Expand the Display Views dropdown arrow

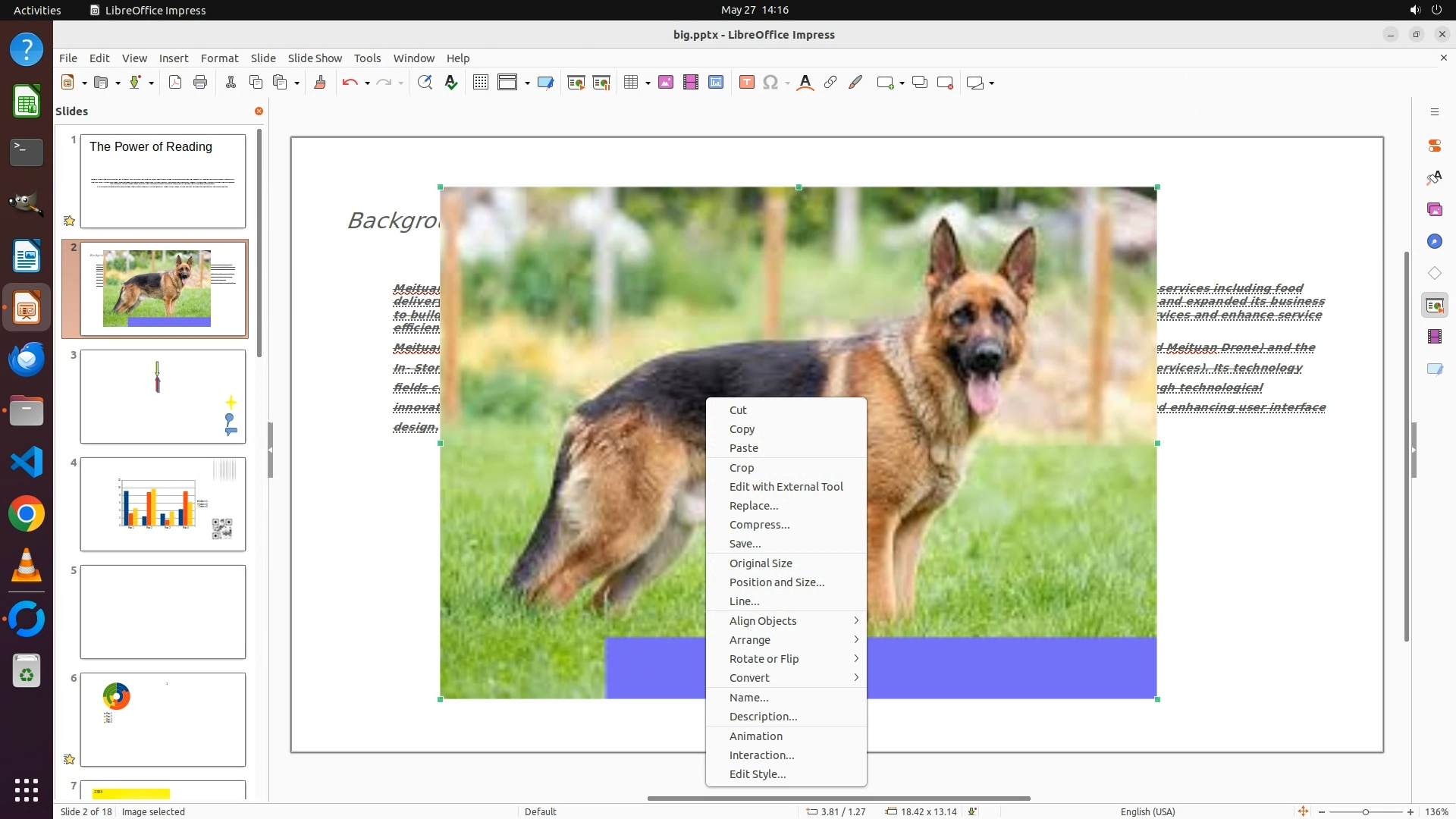point(527,83)
